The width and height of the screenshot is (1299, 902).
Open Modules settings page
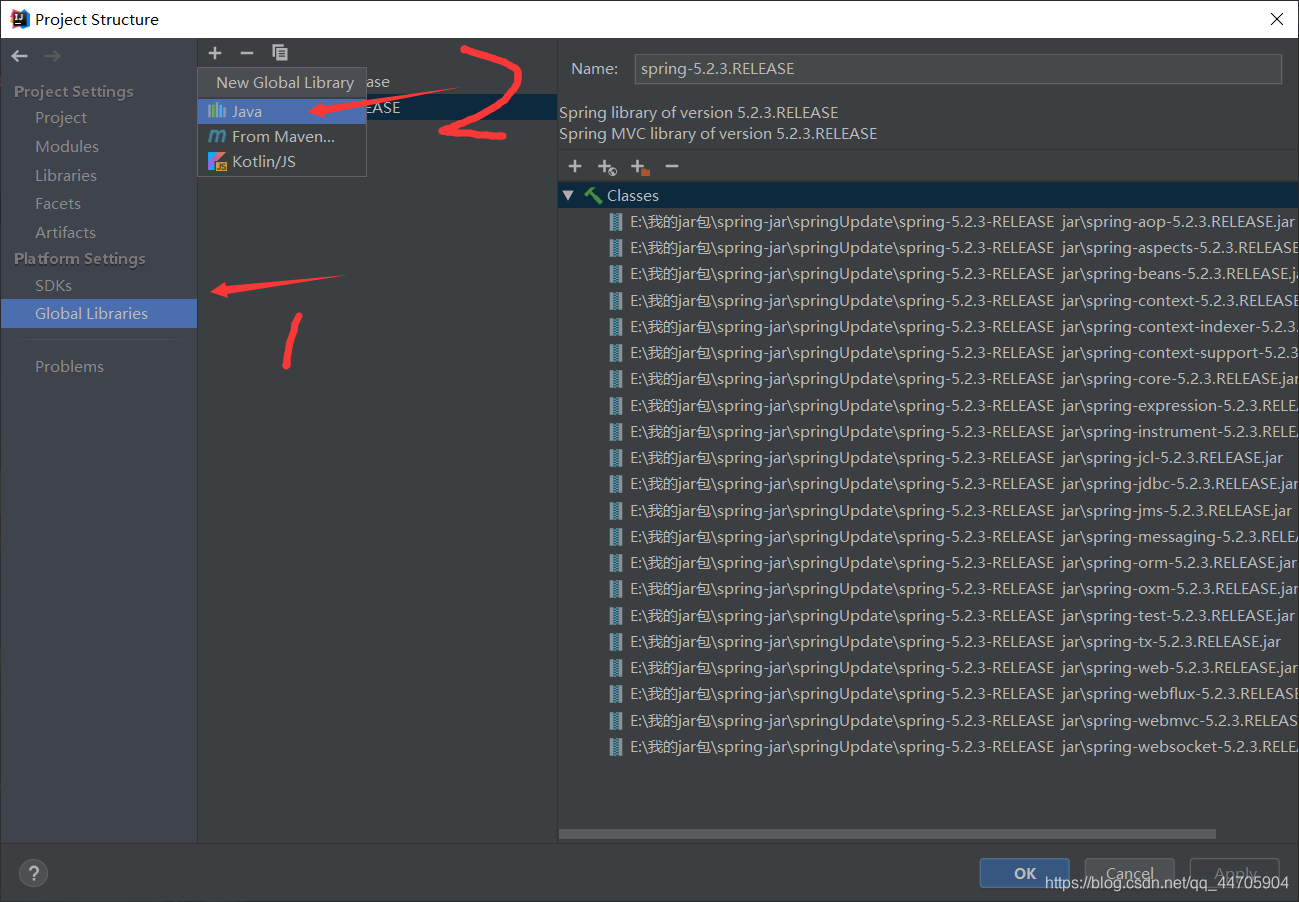point(67,146)
